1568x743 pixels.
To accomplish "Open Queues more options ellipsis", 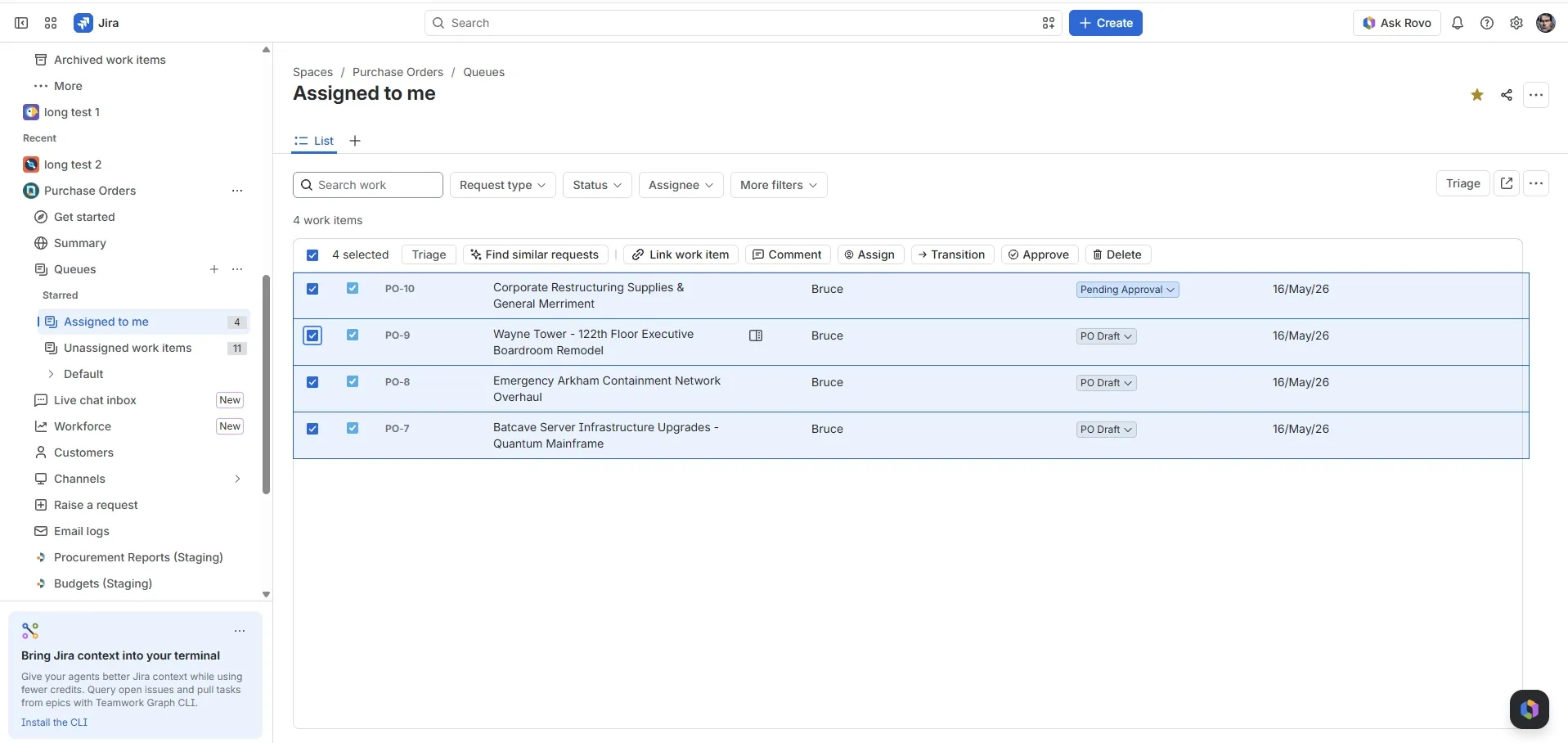I will (237, 269).
